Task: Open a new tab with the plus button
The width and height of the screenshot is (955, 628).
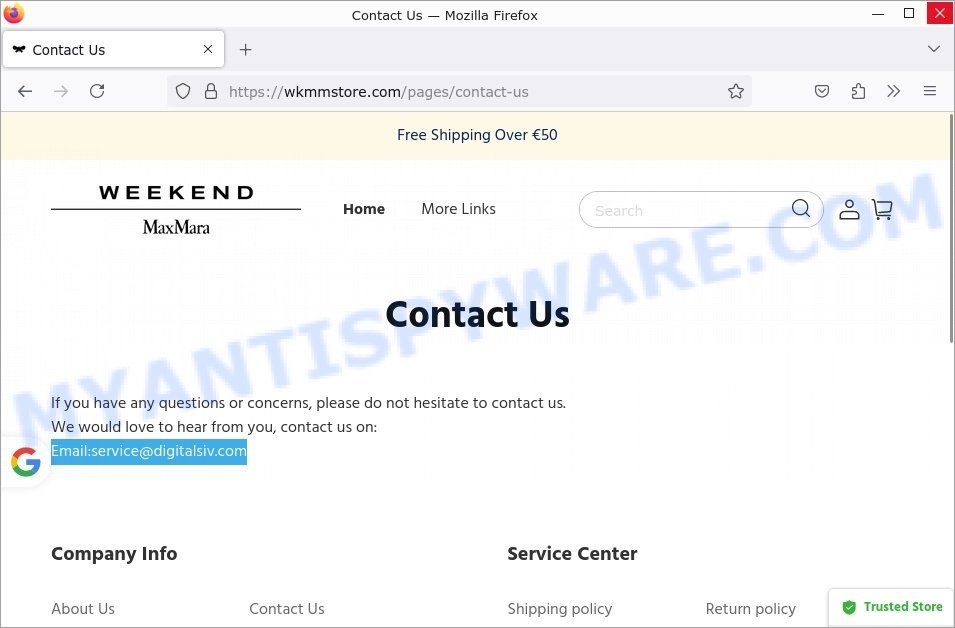Action: 245,49
